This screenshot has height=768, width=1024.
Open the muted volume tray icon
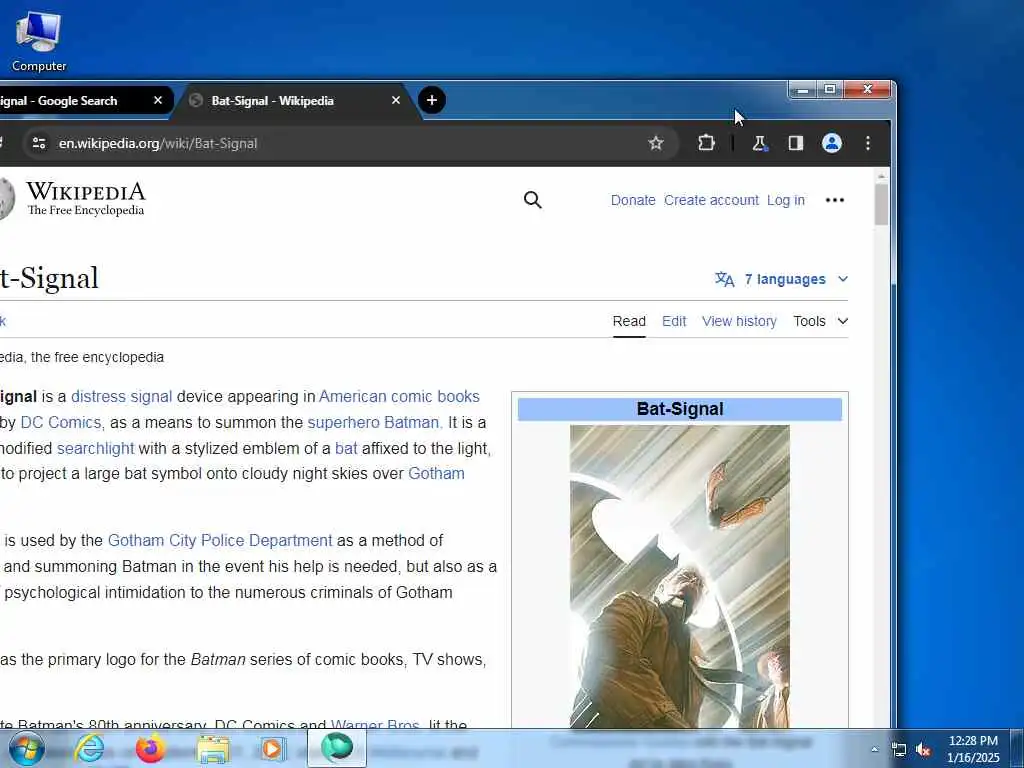pyautogui.click(x=923, y=750)
